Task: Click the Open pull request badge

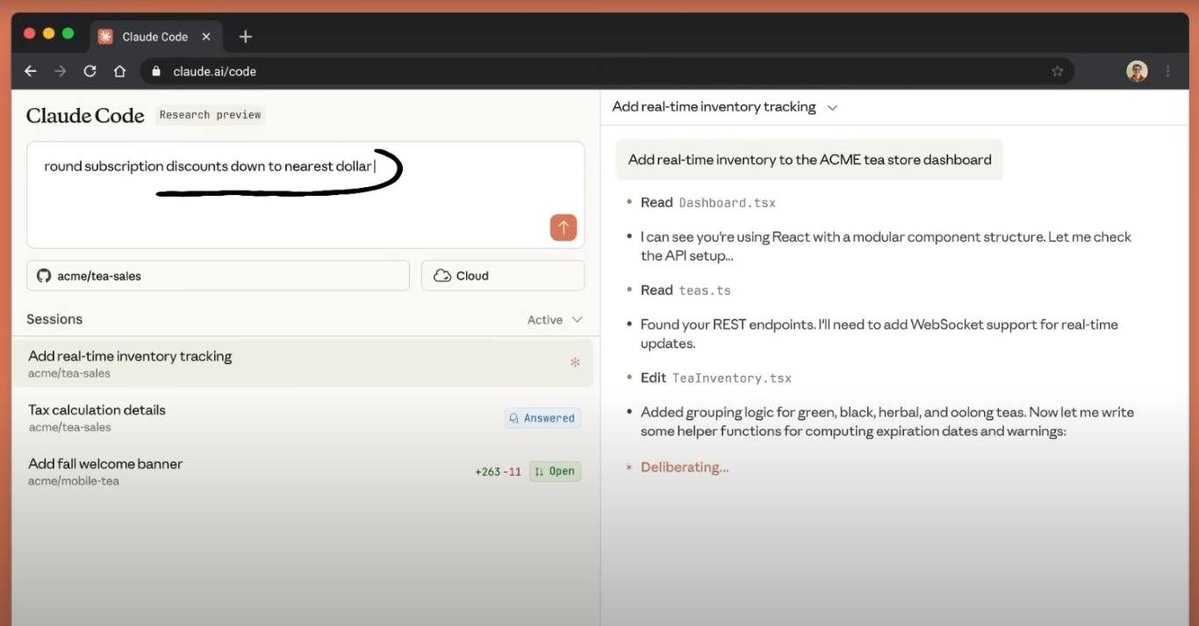Action: 555,472
